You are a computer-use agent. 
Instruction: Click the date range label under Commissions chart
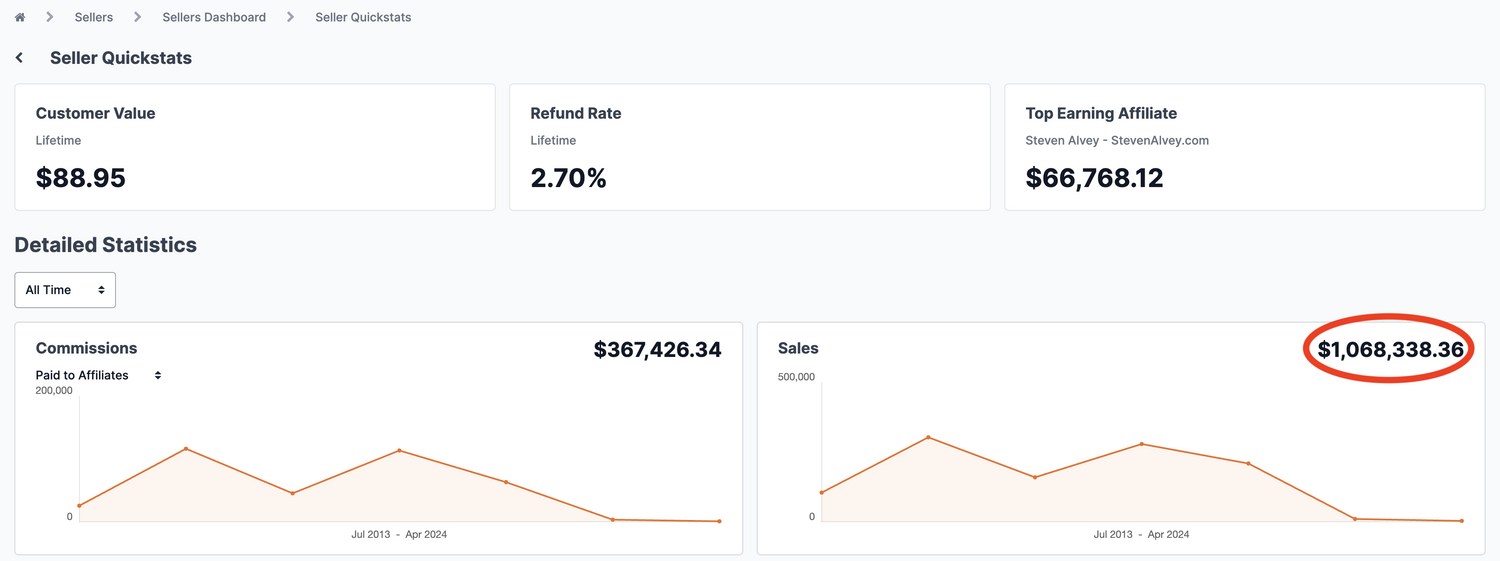[399, 534]
